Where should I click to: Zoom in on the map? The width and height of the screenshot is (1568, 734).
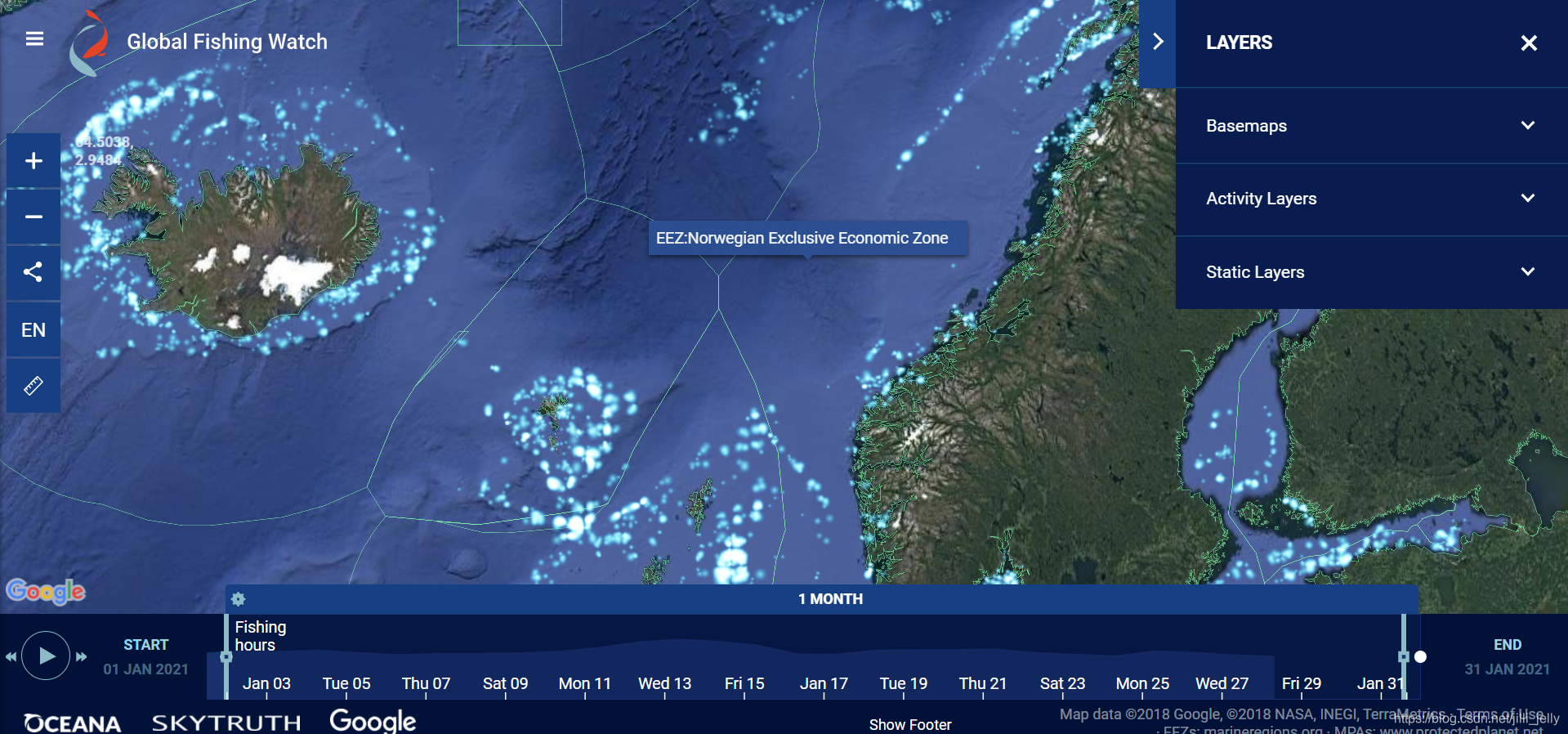(x=34, y=160)
